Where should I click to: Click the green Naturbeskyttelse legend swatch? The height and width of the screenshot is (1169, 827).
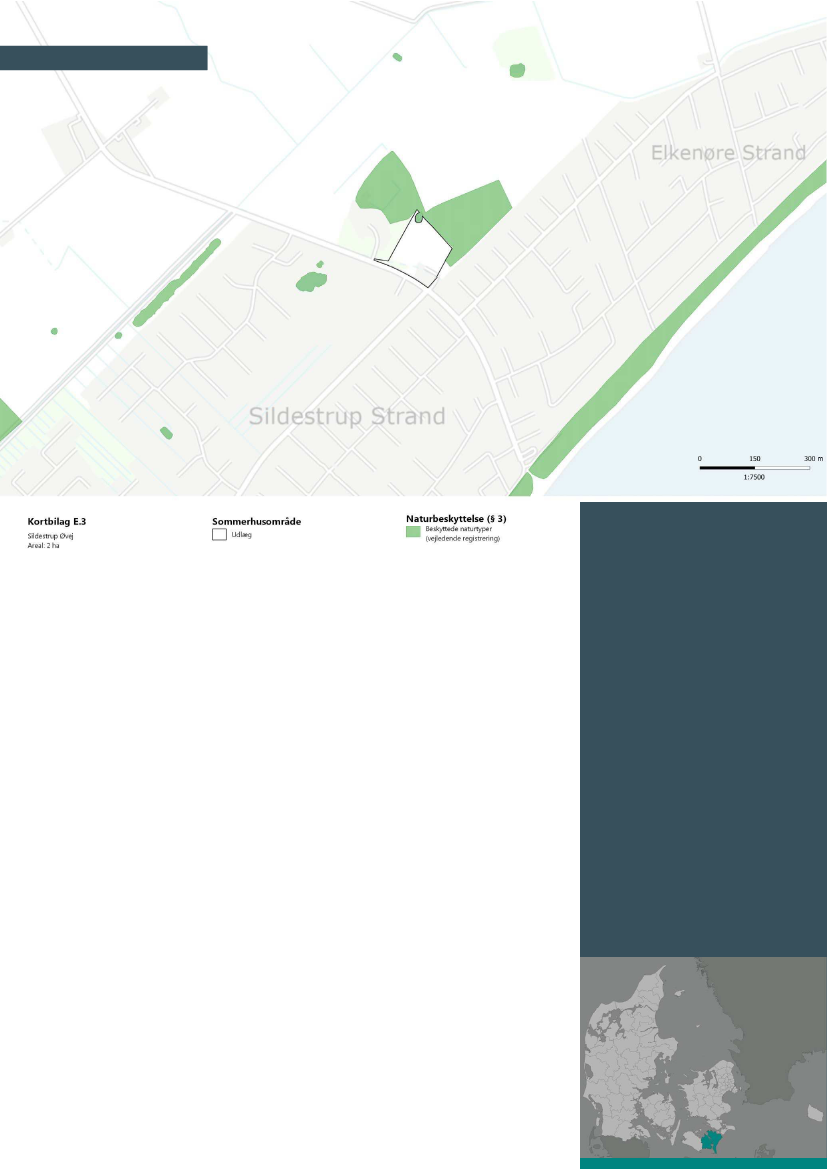(x=413, y=533)
